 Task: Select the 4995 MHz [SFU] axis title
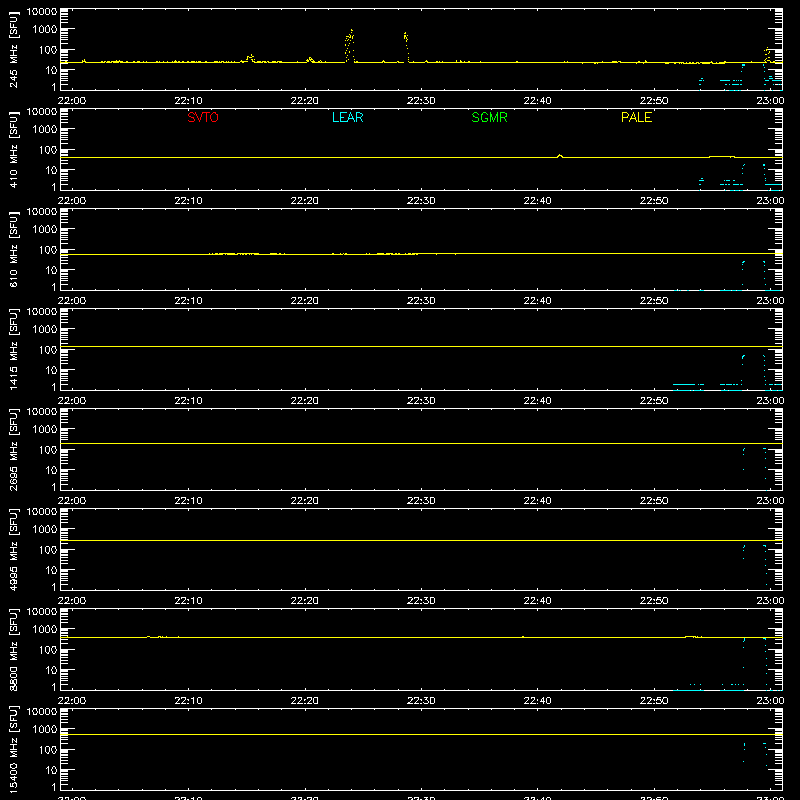pyautogui.click(x=13, y=549)
